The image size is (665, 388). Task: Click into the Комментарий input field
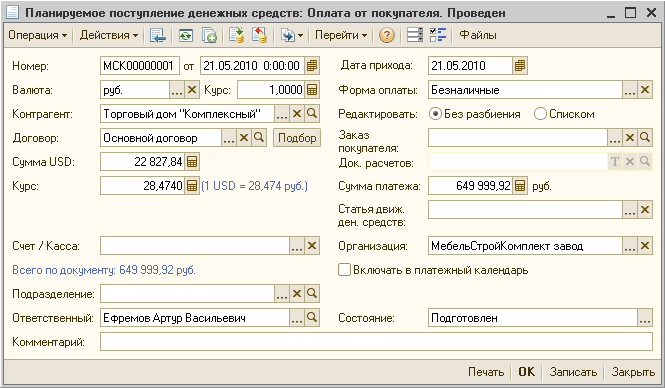click(376, 342)
